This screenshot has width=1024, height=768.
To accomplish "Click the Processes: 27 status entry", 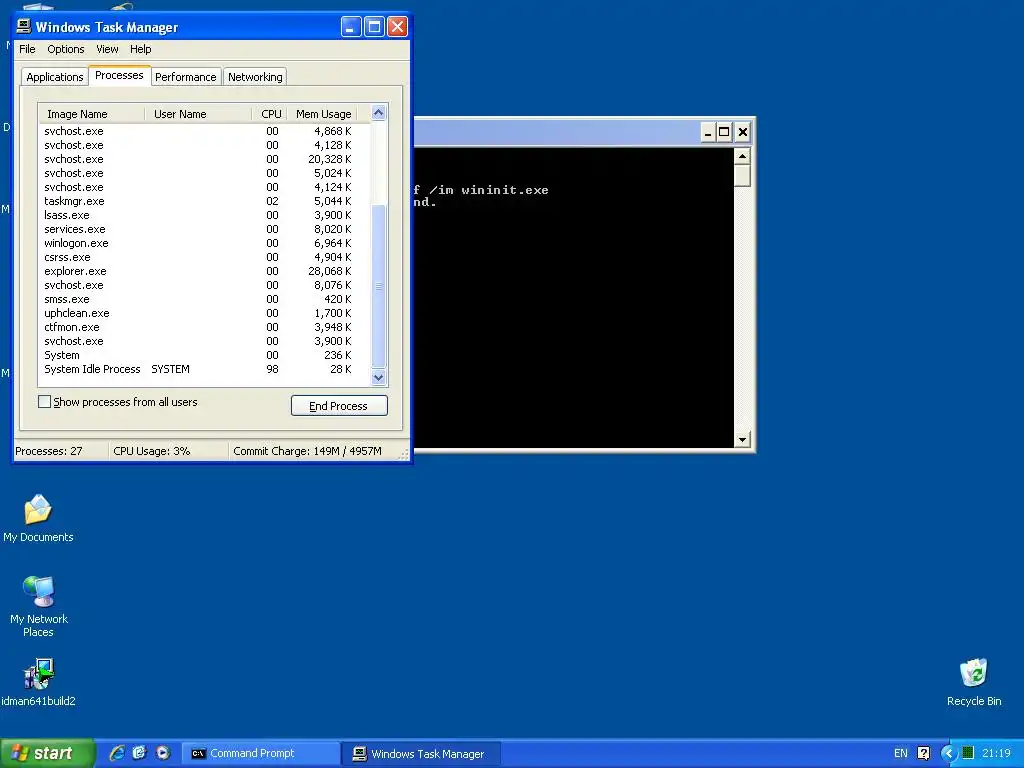I will tap(61, 451).
